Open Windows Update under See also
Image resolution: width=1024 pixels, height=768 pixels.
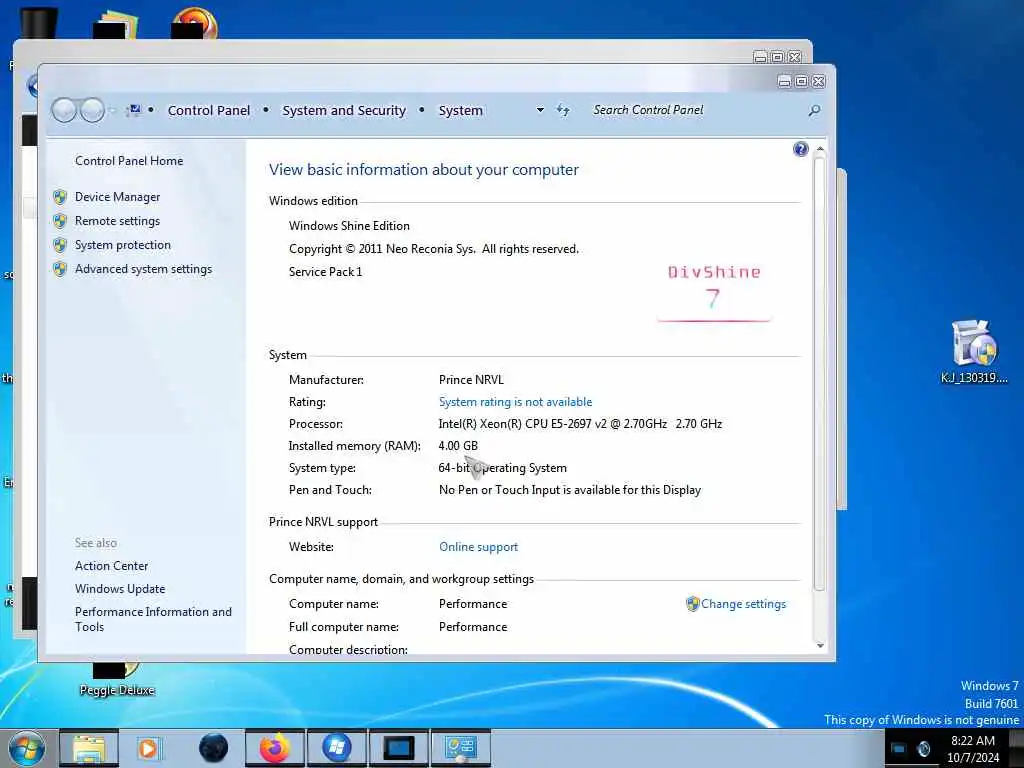tap(120, 588)
